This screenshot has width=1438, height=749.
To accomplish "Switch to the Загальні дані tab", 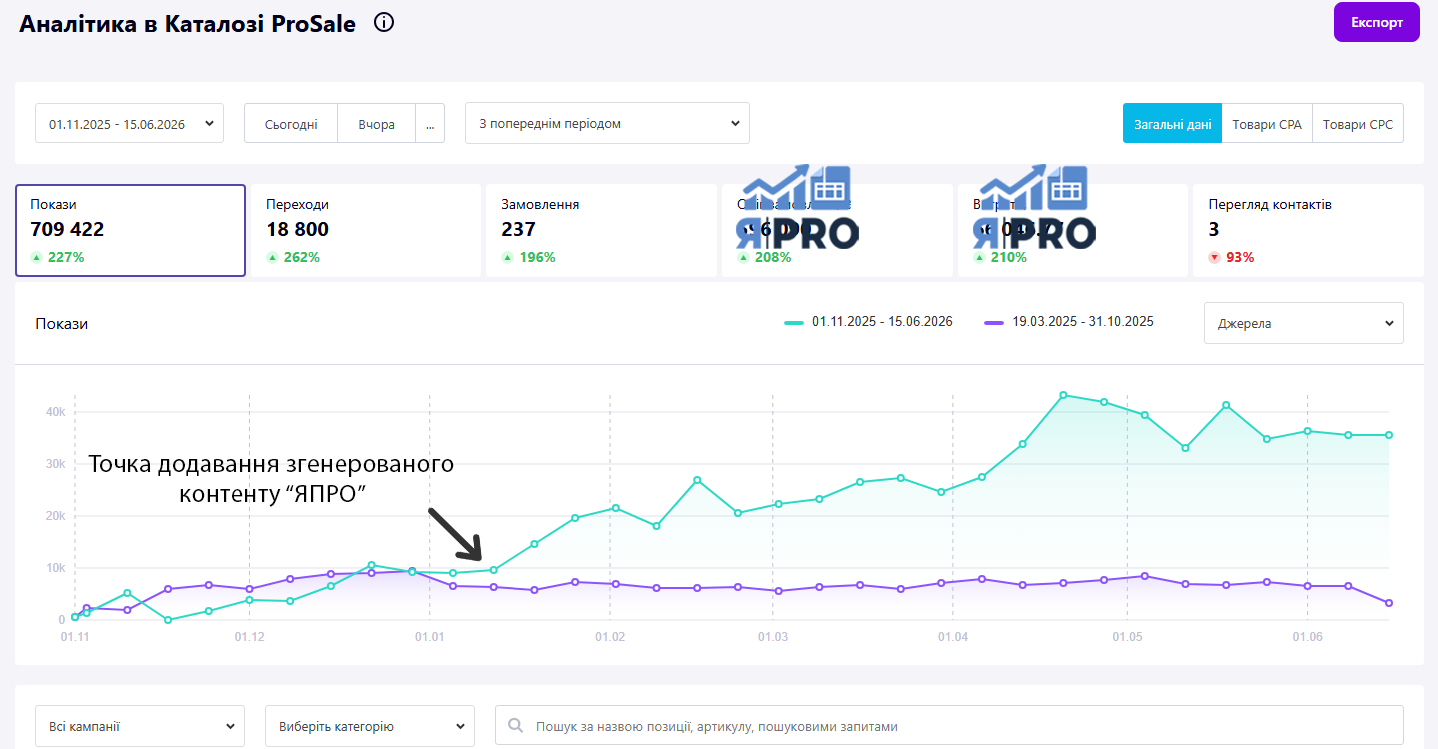I will tap(1172, 124).
